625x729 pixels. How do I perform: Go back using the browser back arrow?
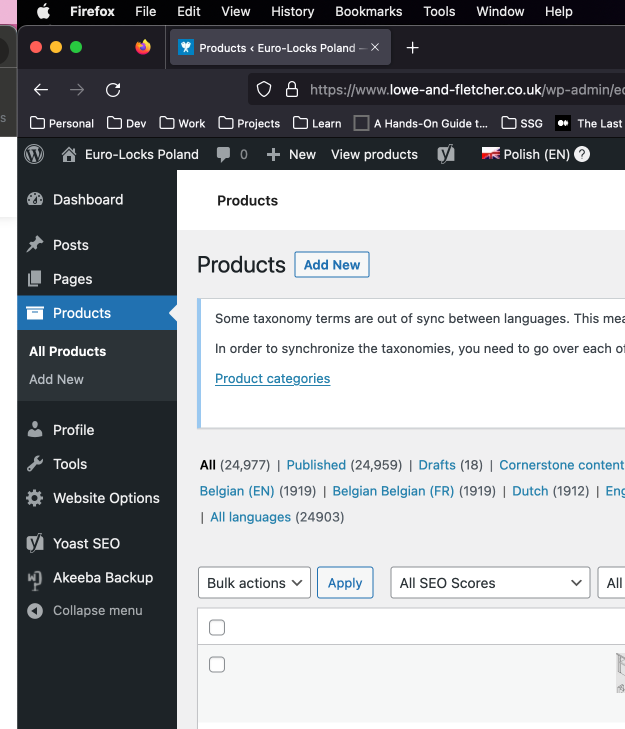pyautogui.click(x=41, y=90)
